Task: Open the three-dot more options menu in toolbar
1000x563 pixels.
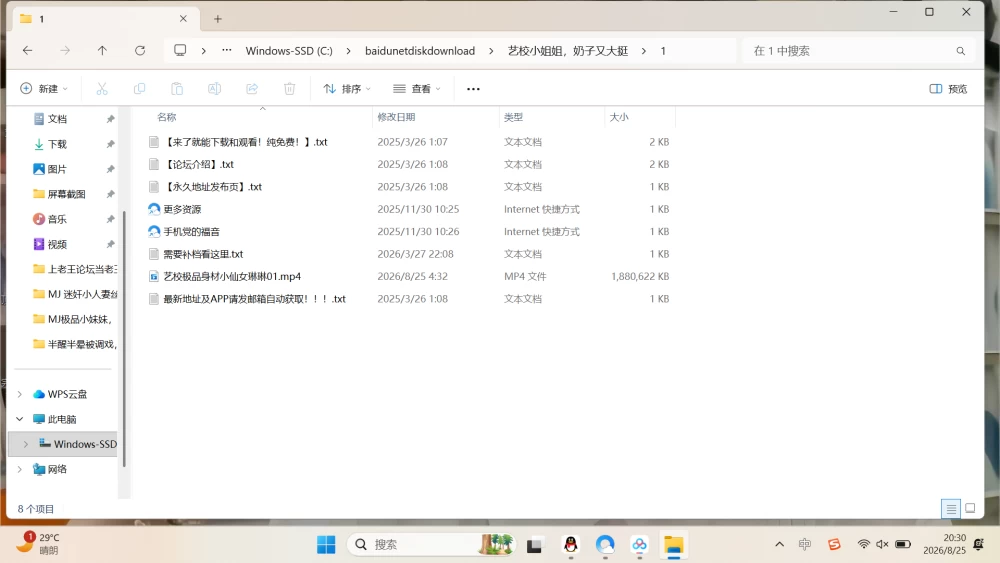Action: (473, 89)
